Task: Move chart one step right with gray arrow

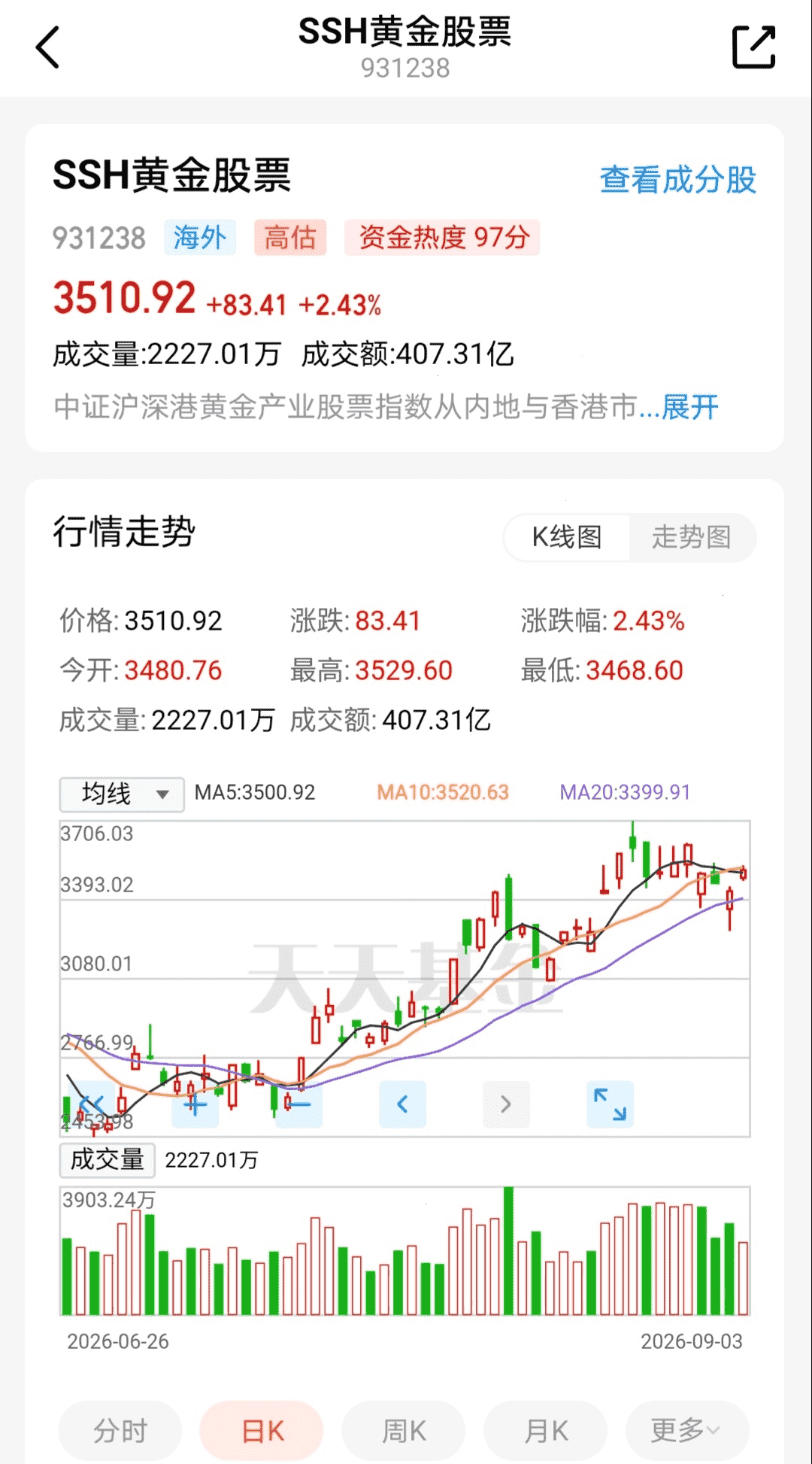Action: (507, 1104)
